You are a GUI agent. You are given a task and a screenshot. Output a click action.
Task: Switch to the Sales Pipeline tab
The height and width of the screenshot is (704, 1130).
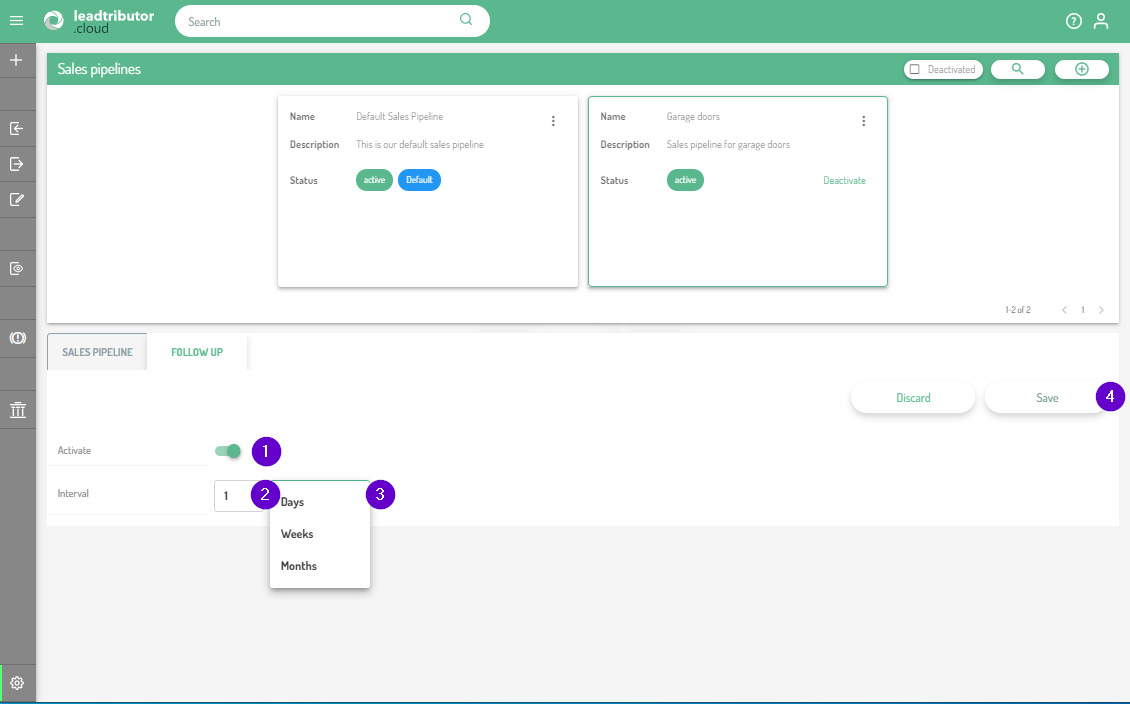(x=97, y=352)
